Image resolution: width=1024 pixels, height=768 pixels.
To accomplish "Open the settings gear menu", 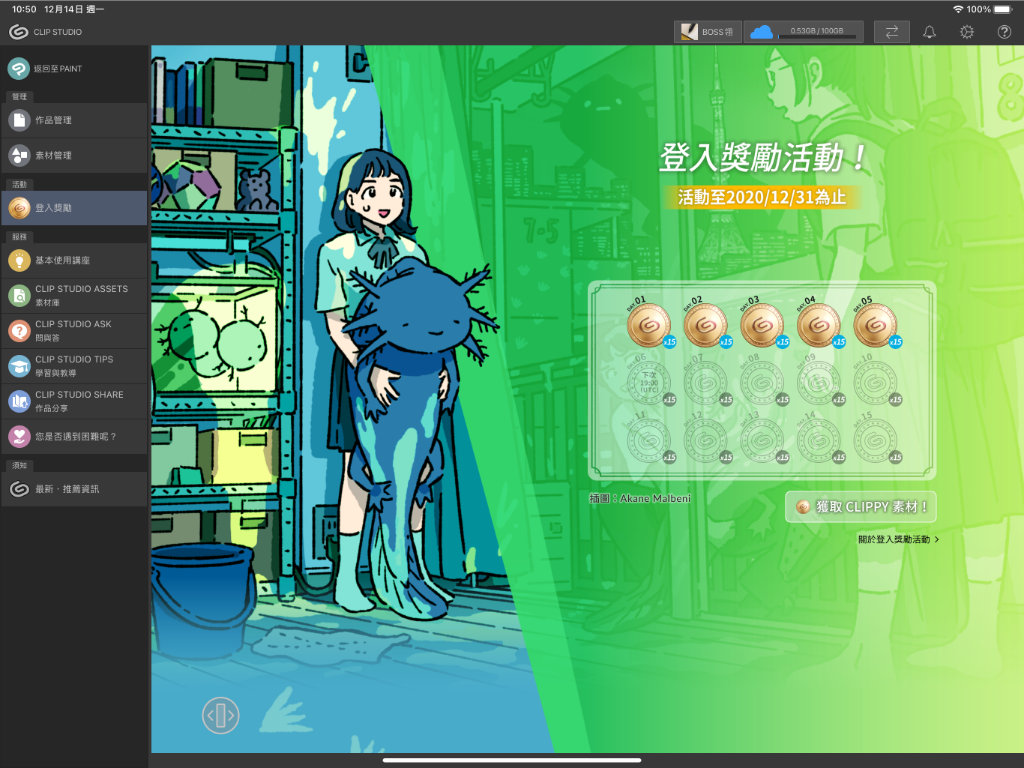I will pos(967,32).
